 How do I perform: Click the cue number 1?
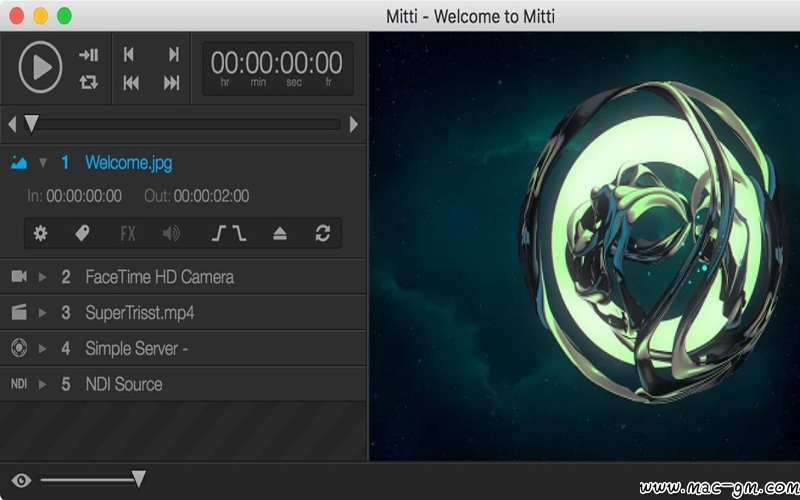point(65,163)
